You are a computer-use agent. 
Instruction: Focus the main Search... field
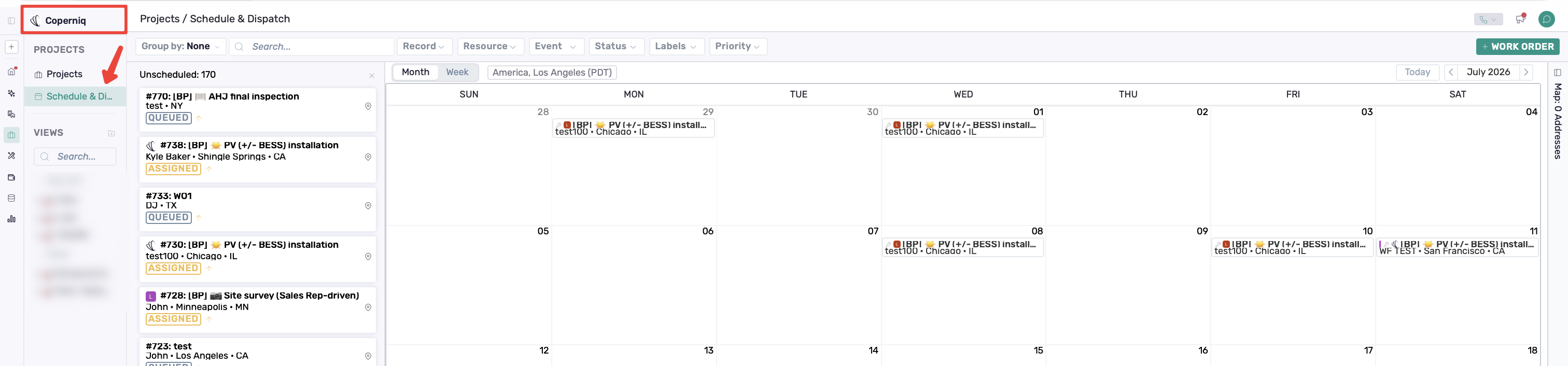click(312, 46)
